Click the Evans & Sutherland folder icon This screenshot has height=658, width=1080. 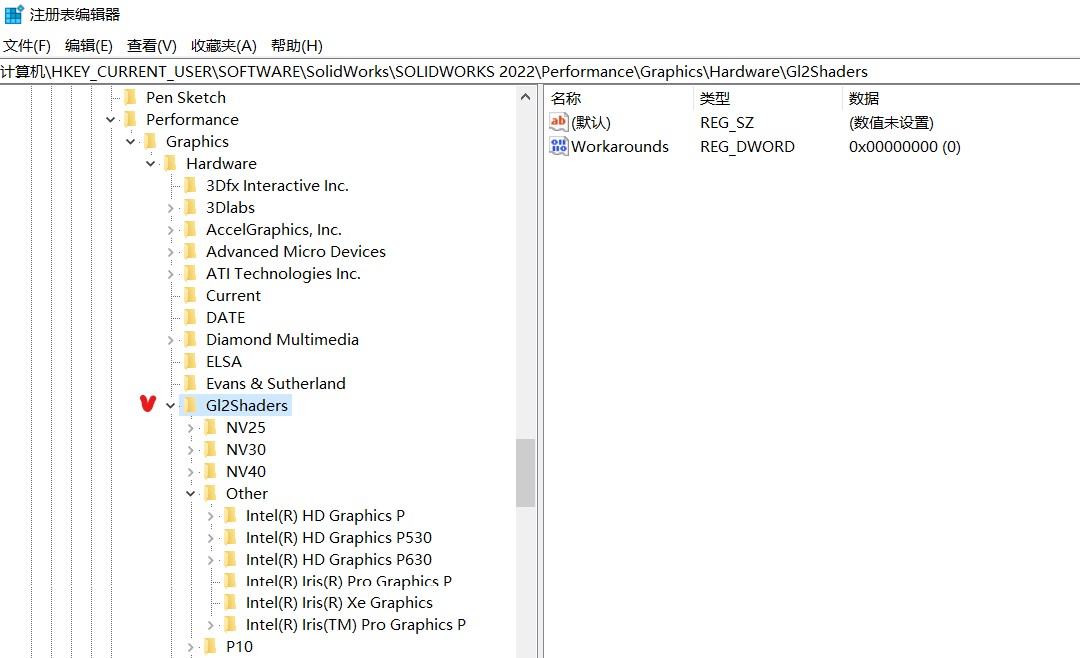pos(190,384)
